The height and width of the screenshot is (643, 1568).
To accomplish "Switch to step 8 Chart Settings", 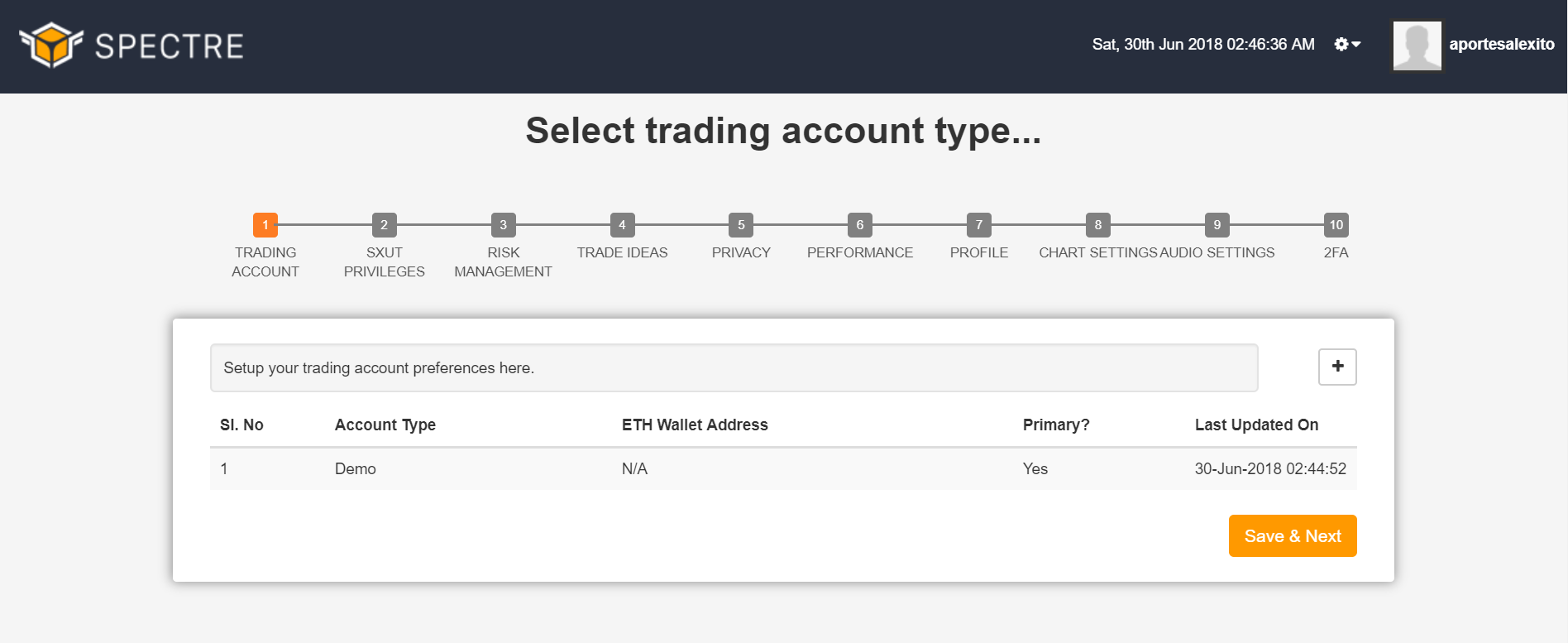I will click(1098, 224).
